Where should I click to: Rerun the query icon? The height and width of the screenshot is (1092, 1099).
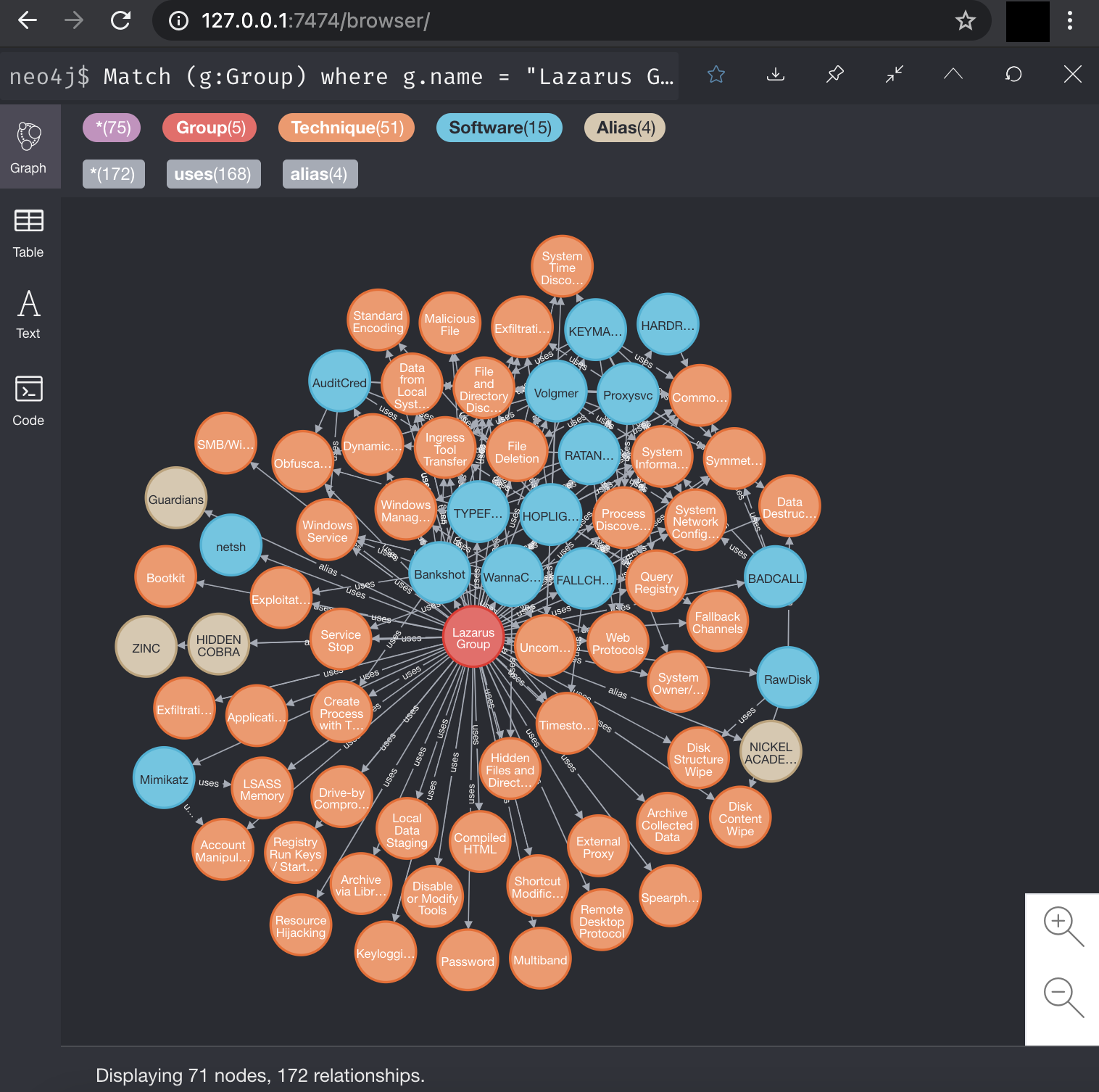click(x=1013, y=74)
